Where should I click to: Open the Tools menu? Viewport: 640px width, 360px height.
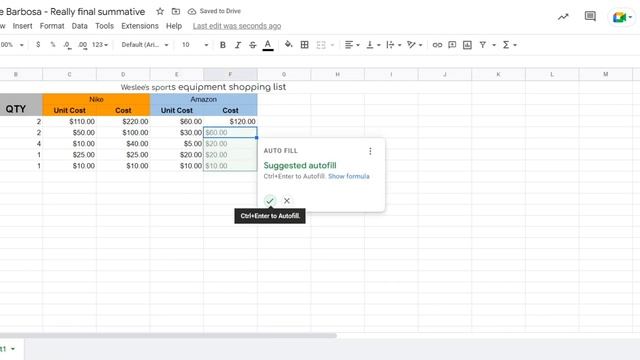click(104, 26)
